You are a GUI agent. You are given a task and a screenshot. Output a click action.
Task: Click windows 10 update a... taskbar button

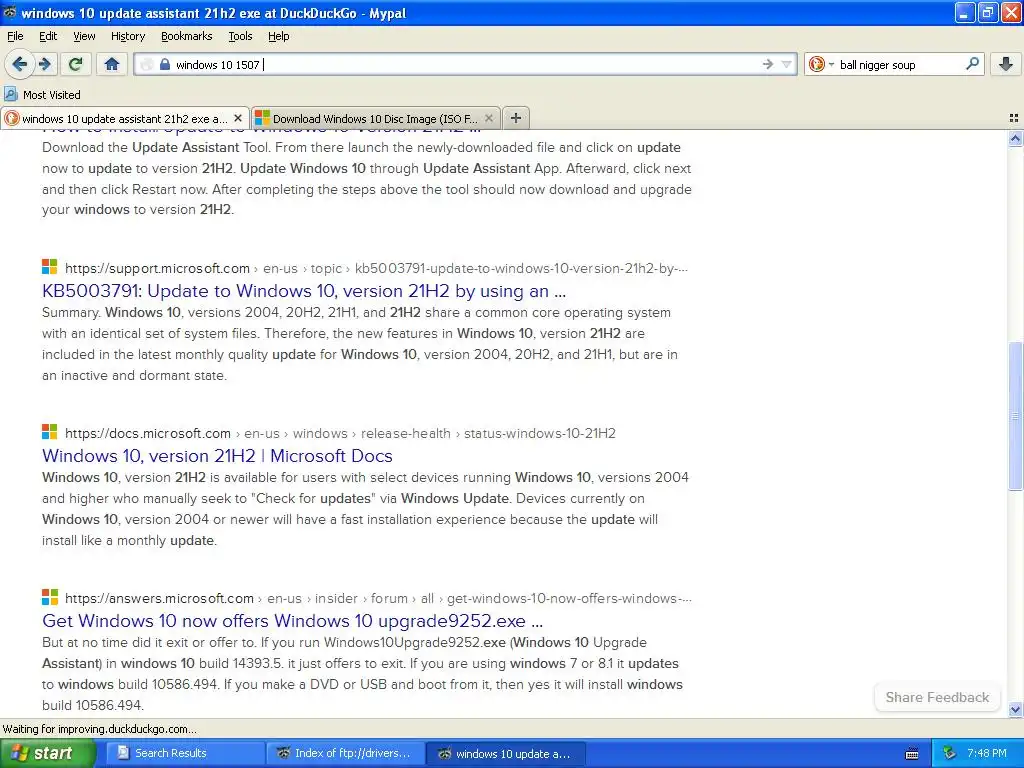(506, 753)
